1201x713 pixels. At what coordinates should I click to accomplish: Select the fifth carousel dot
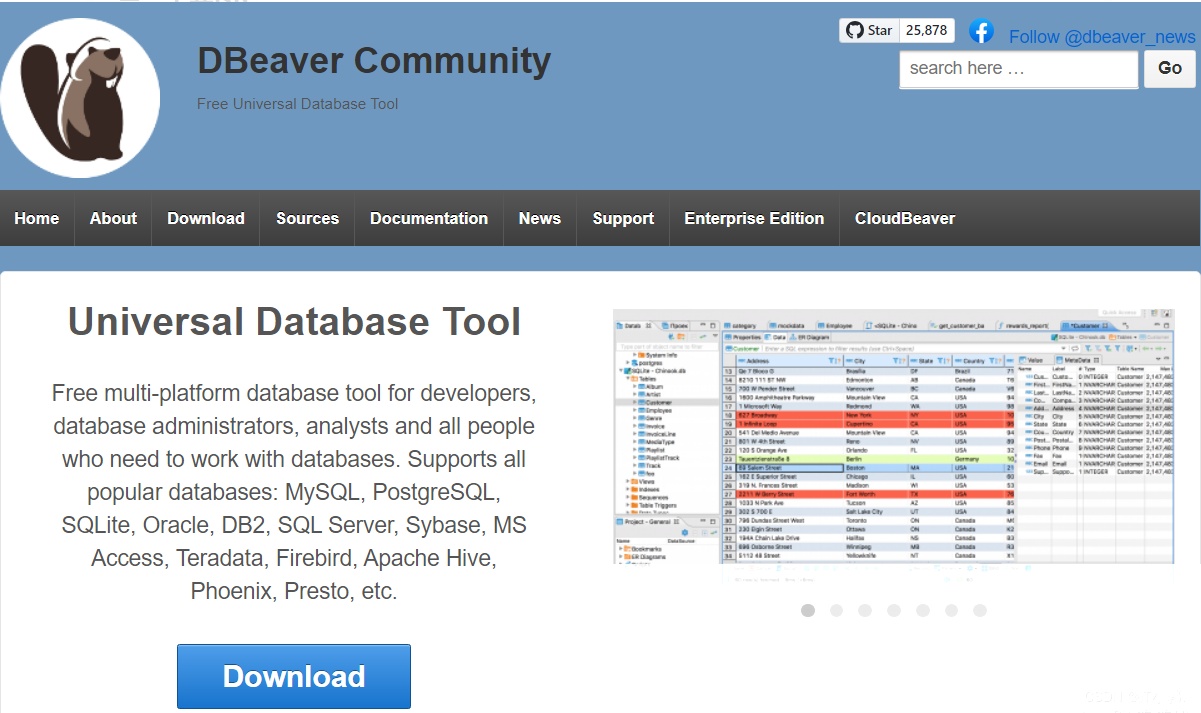coord(923,610)
